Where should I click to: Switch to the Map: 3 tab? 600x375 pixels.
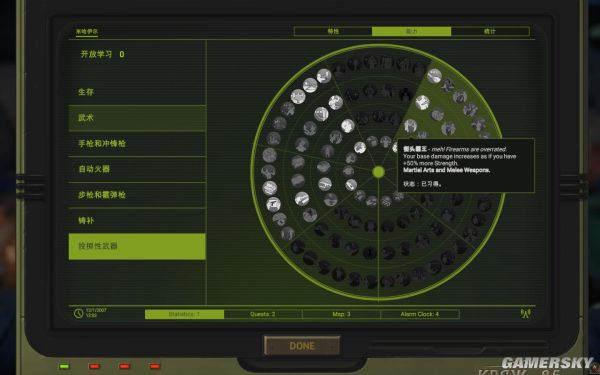pyautogui.click(x=341, y=314)
